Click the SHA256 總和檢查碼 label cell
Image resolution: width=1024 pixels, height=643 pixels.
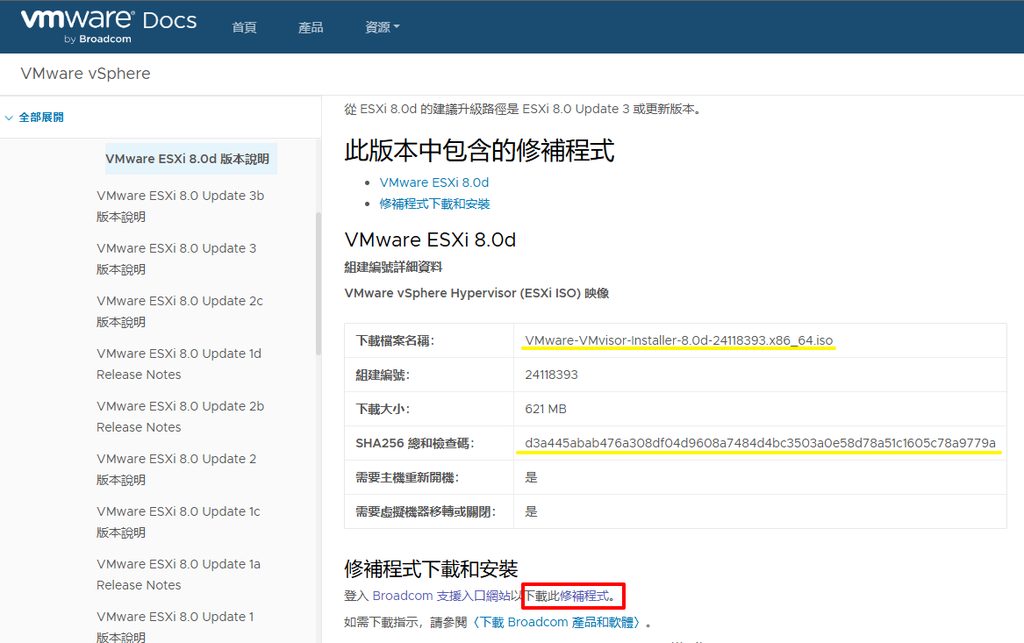tap(429, 443)
